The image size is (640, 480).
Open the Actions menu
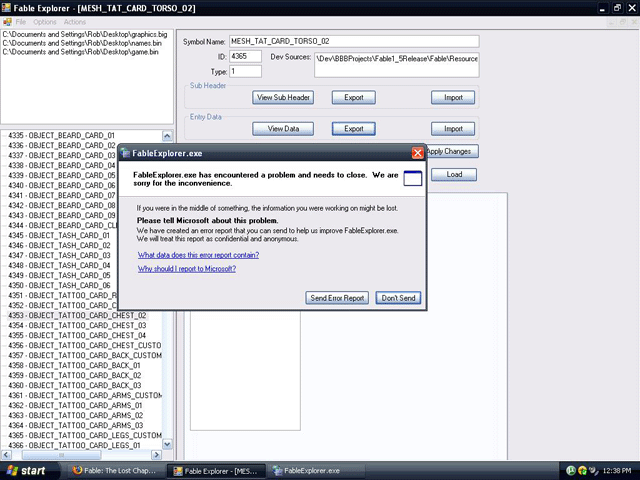[75, 22]
